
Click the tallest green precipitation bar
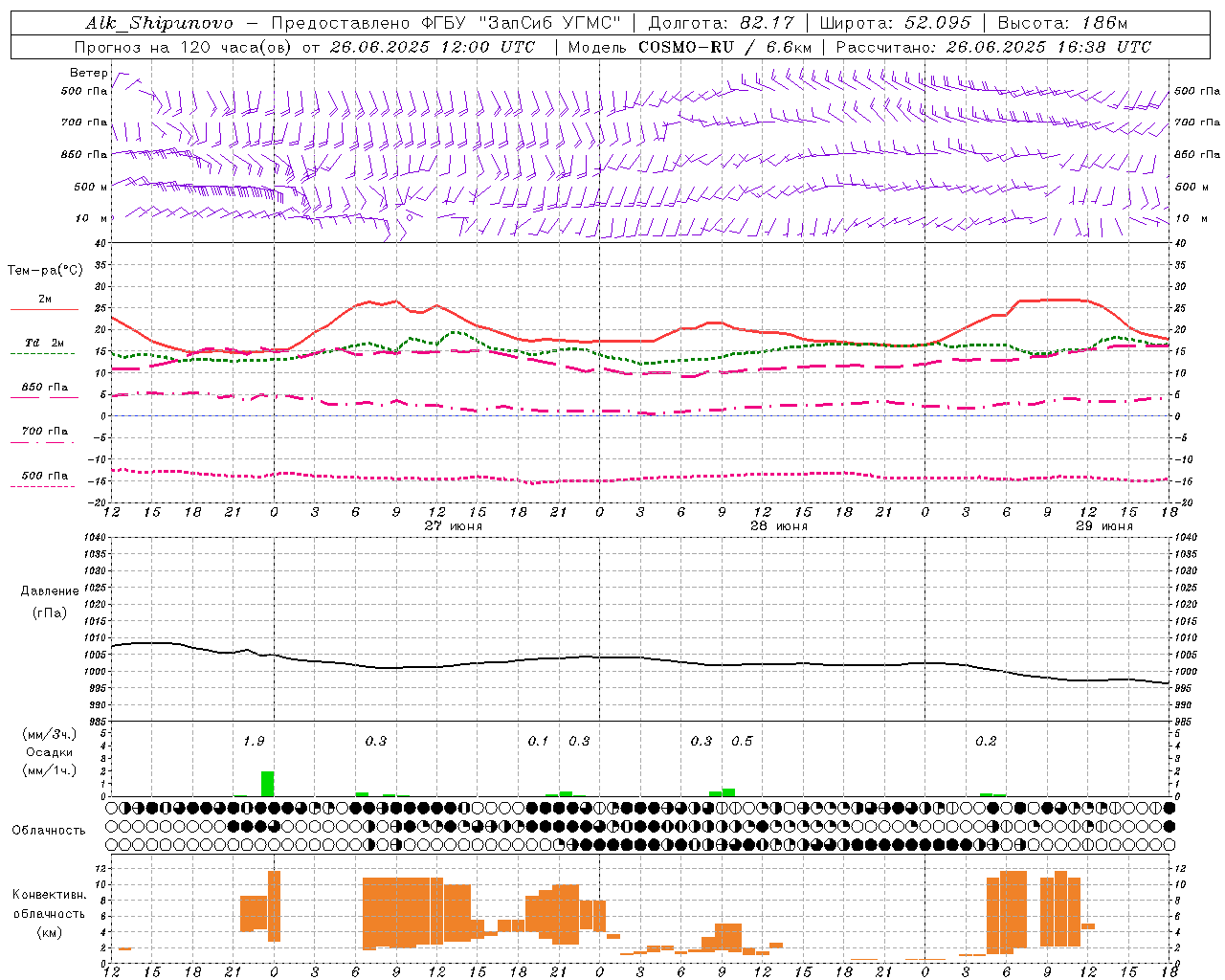[x=268, y=784]
